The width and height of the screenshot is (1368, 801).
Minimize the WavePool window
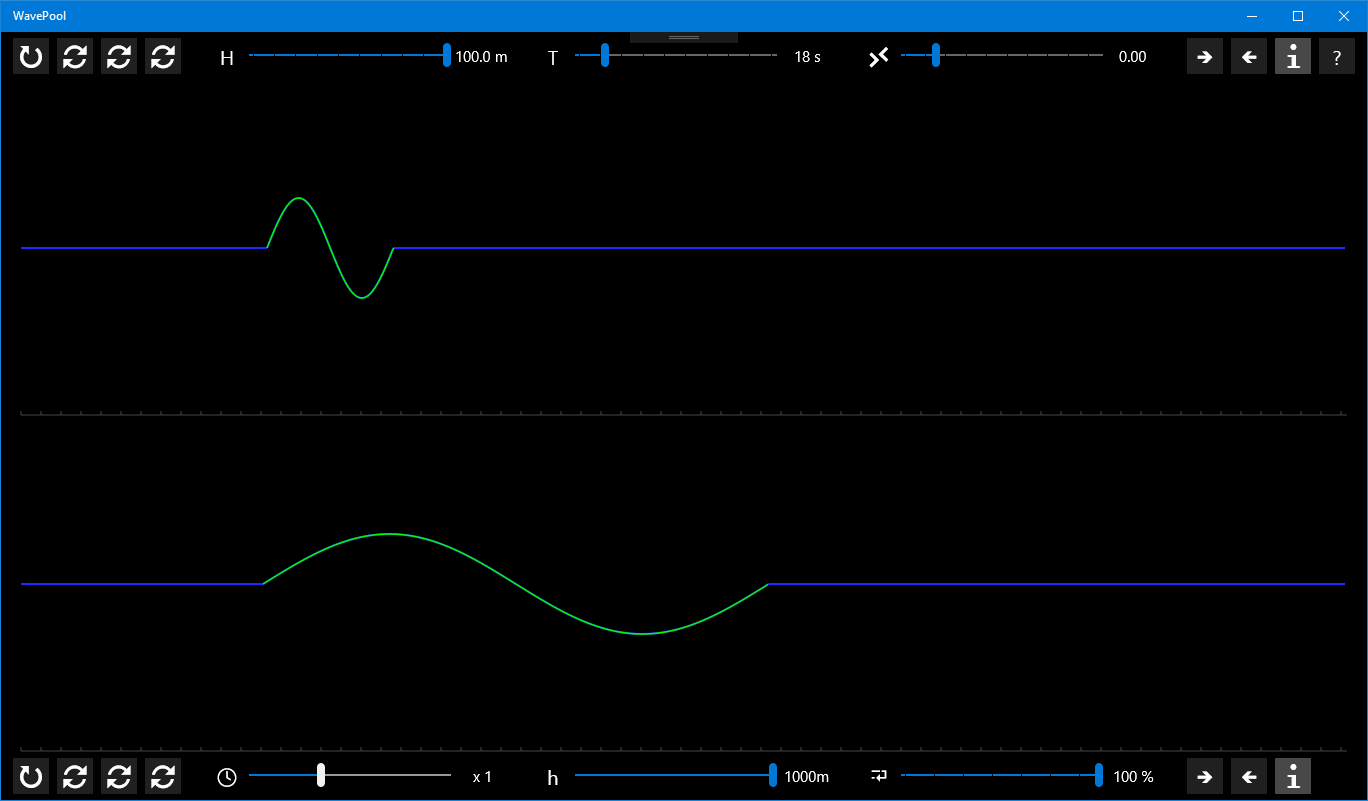tap(1252, 16)
